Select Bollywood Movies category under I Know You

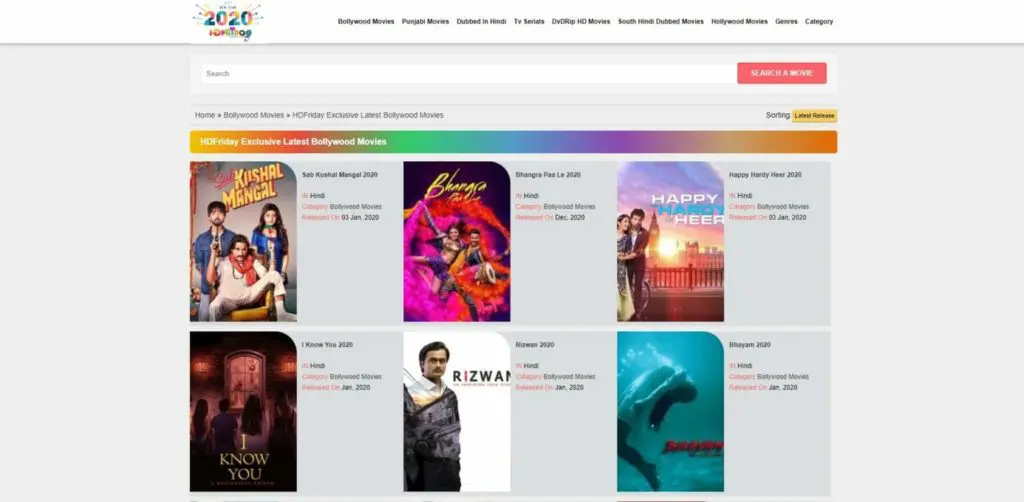click(x=356, y=377)
